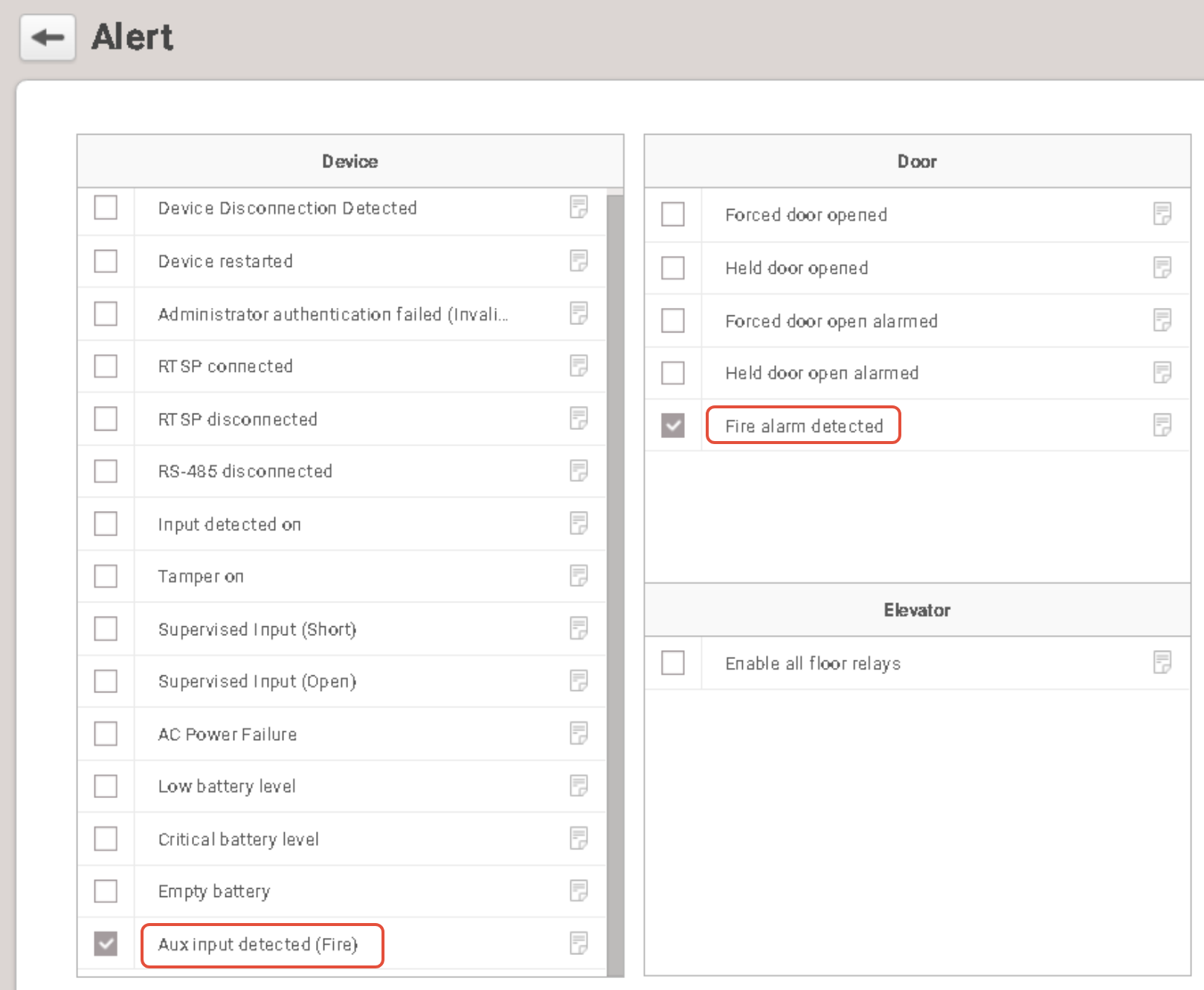Enable AC Power Failure checkbox
1204x990 pixels.
106,733
